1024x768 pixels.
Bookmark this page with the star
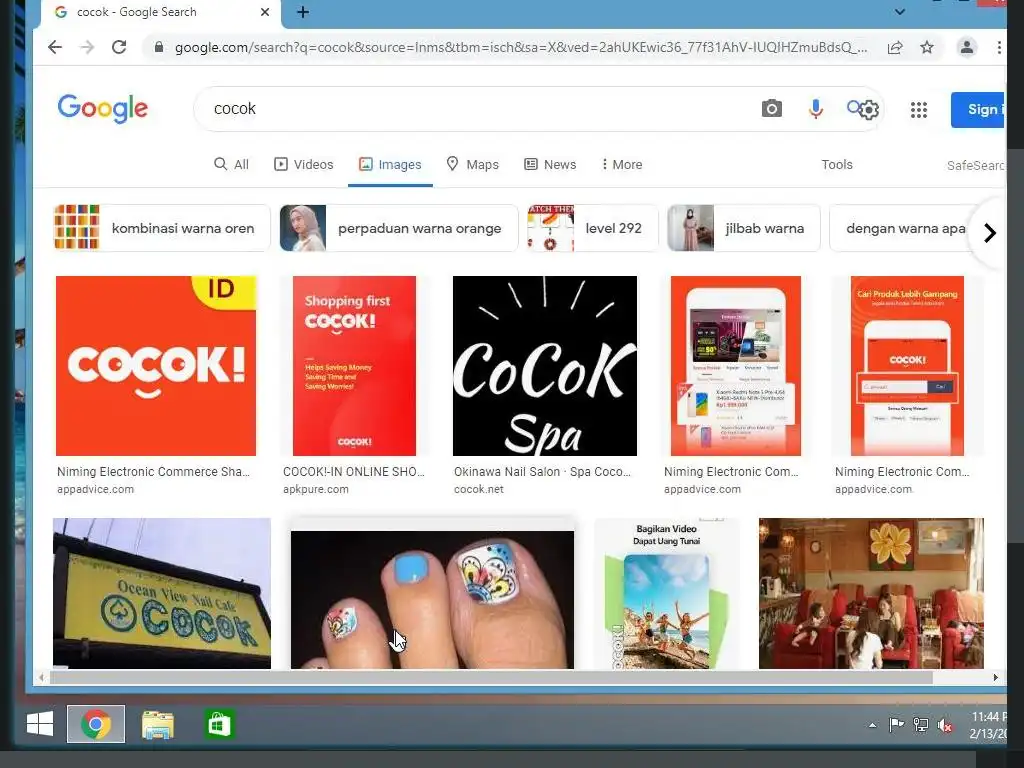pyautogui.click(x=927, y=47)
